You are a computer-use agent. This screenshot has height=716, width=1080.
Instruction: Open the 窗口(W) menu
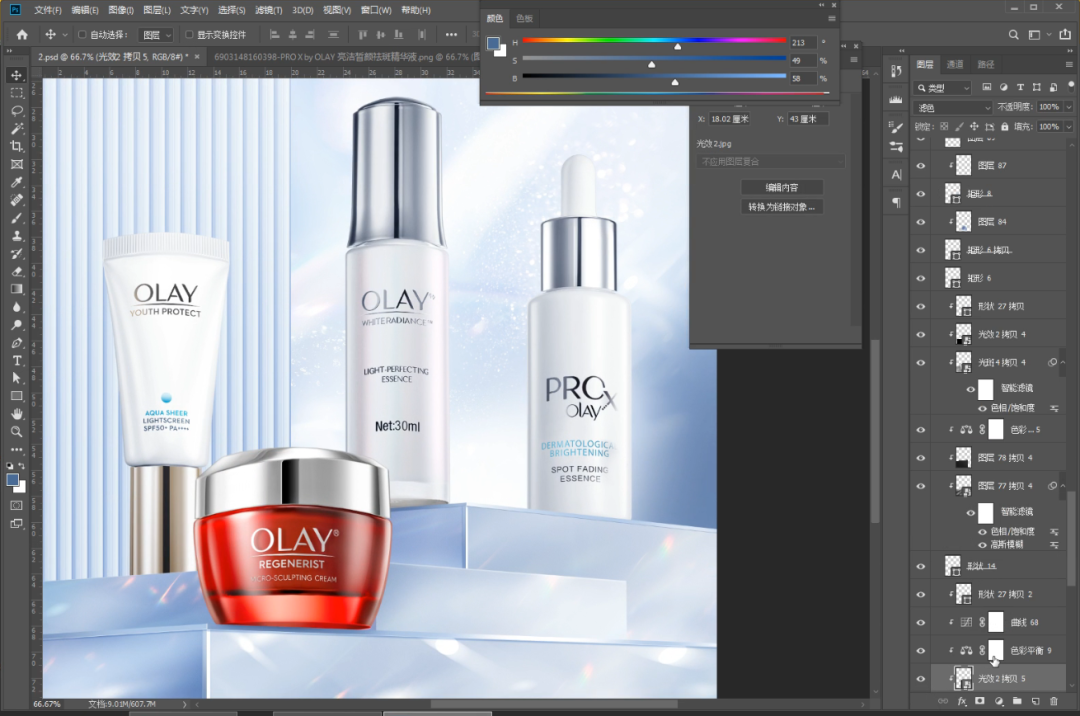click(376, 10)
